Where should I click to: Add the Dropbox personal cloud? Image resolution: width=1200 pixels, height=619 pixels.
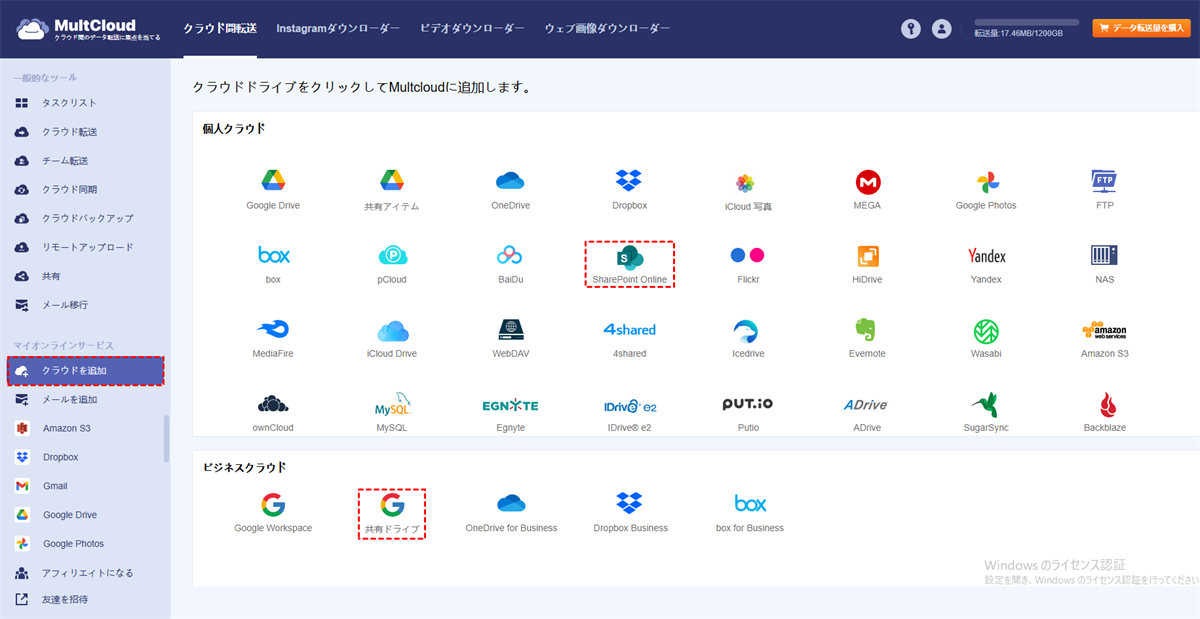[x=629, y=189]
